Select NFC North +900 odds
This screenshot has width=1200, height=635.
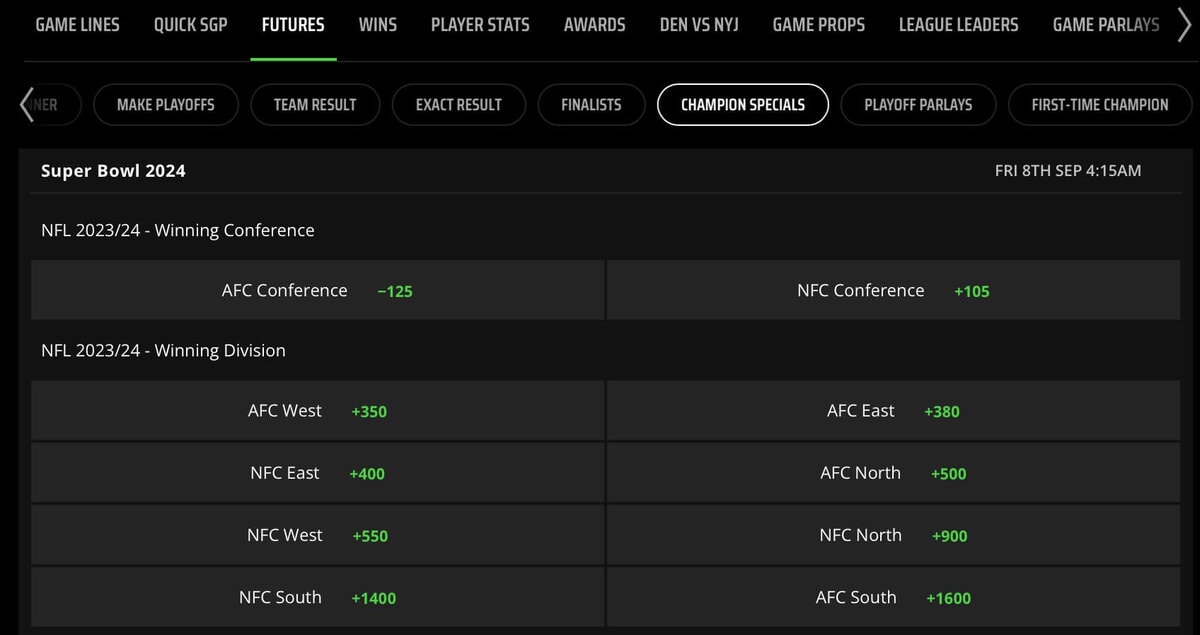893,535
